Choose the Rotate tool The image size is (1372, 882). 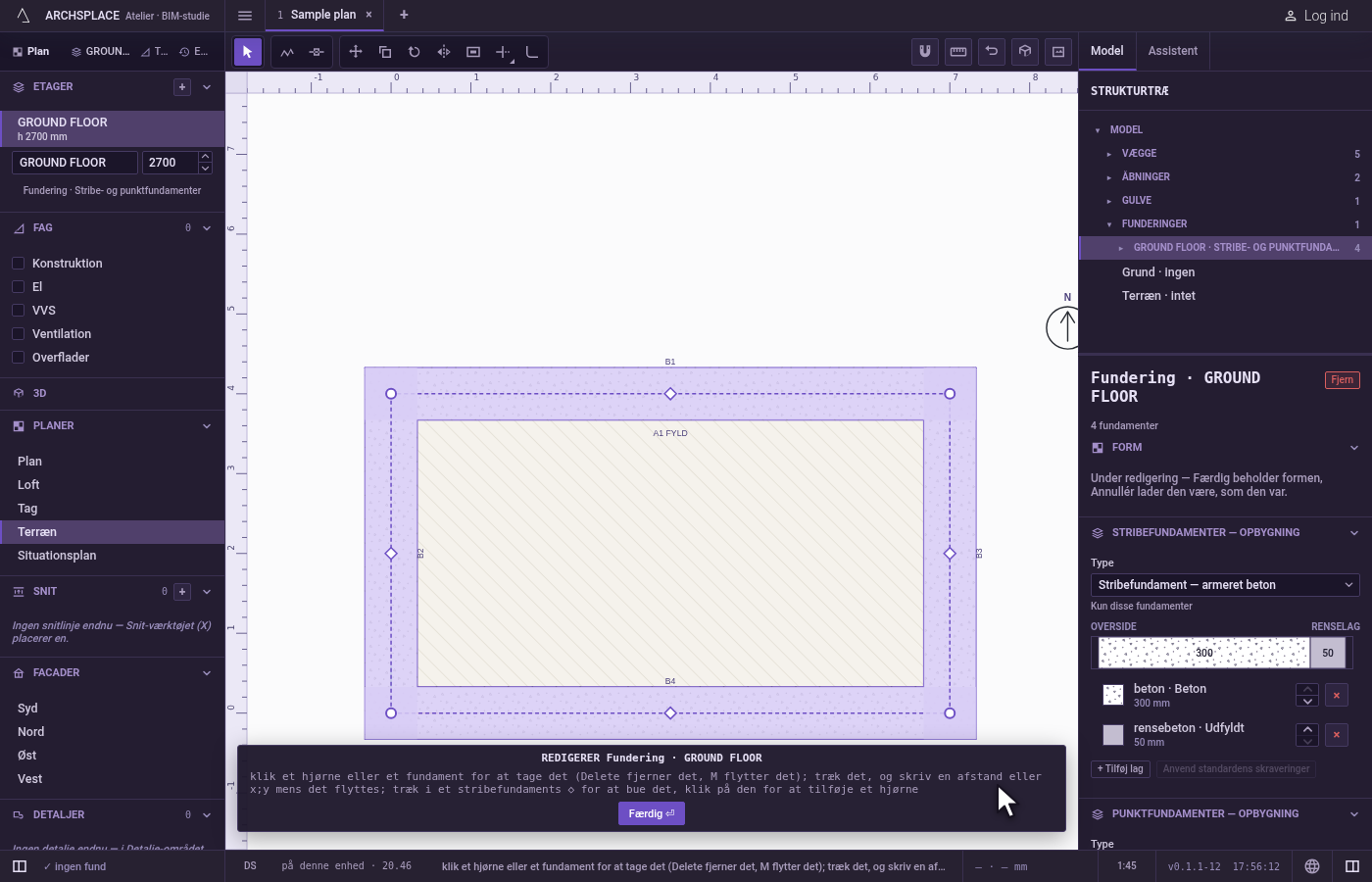pos(415,52)
